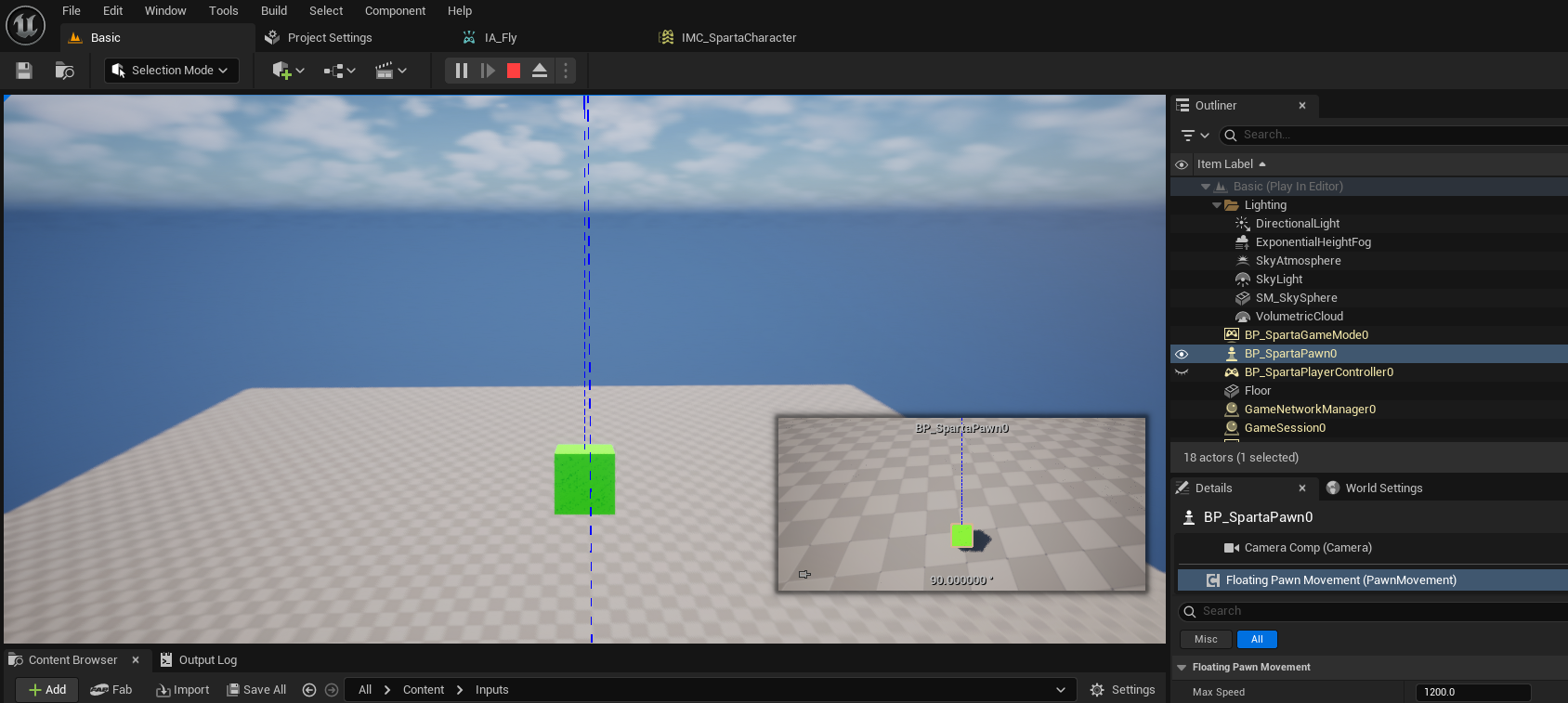Advance one frame with frame-skip button

point(488,71)
